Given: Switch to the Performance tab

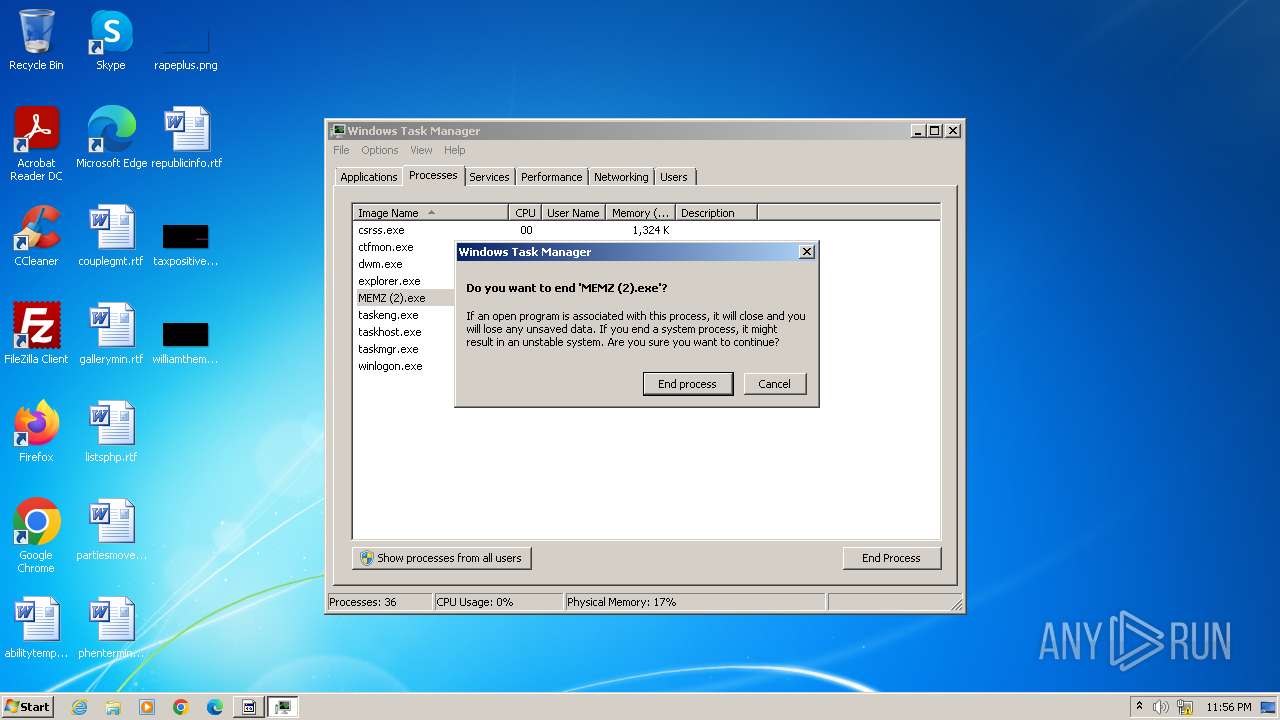Looking at the screenshot, I should (551, 177).
